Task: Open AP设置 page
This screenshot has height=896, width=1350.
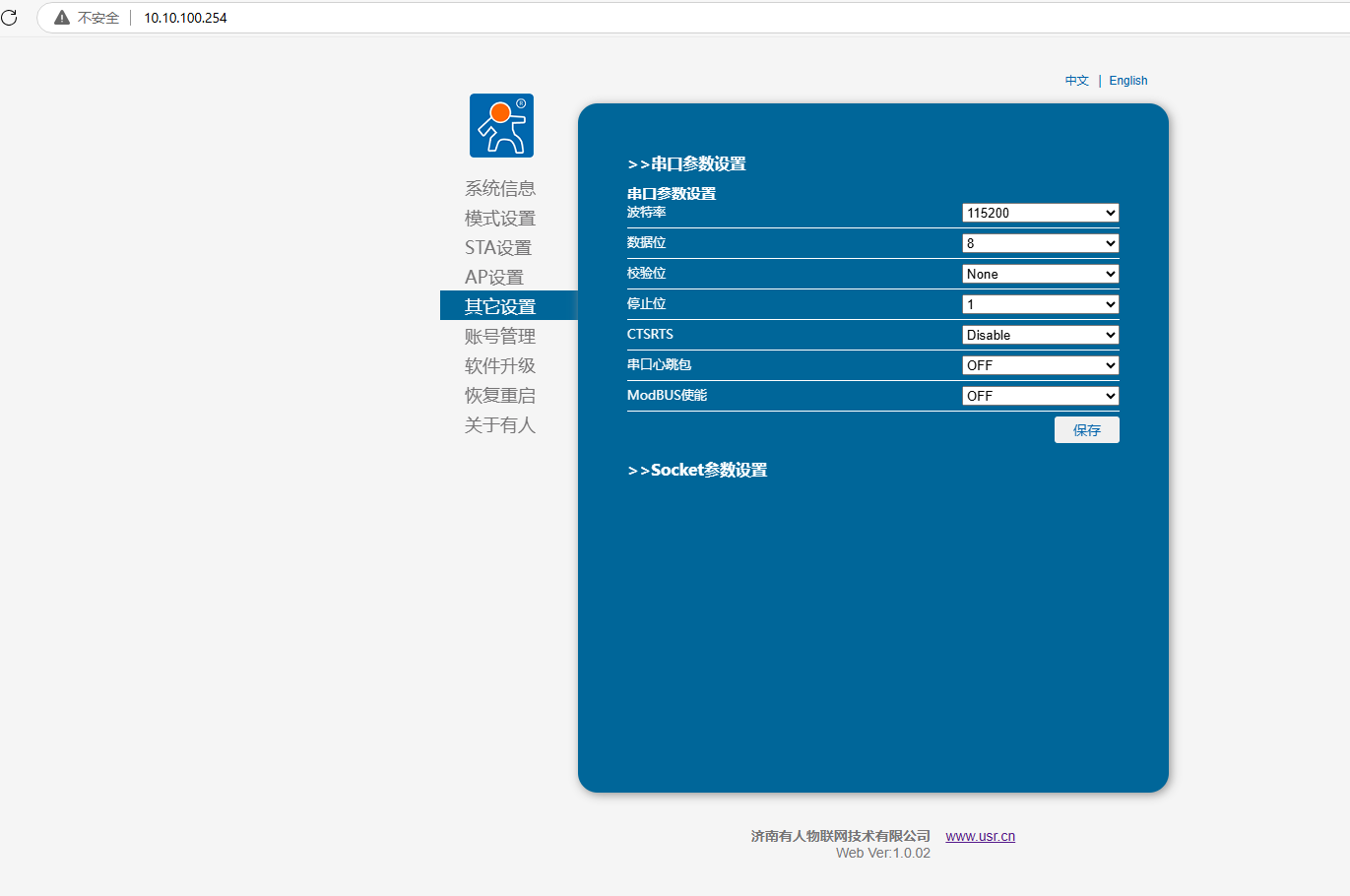Action: [493, 277]
